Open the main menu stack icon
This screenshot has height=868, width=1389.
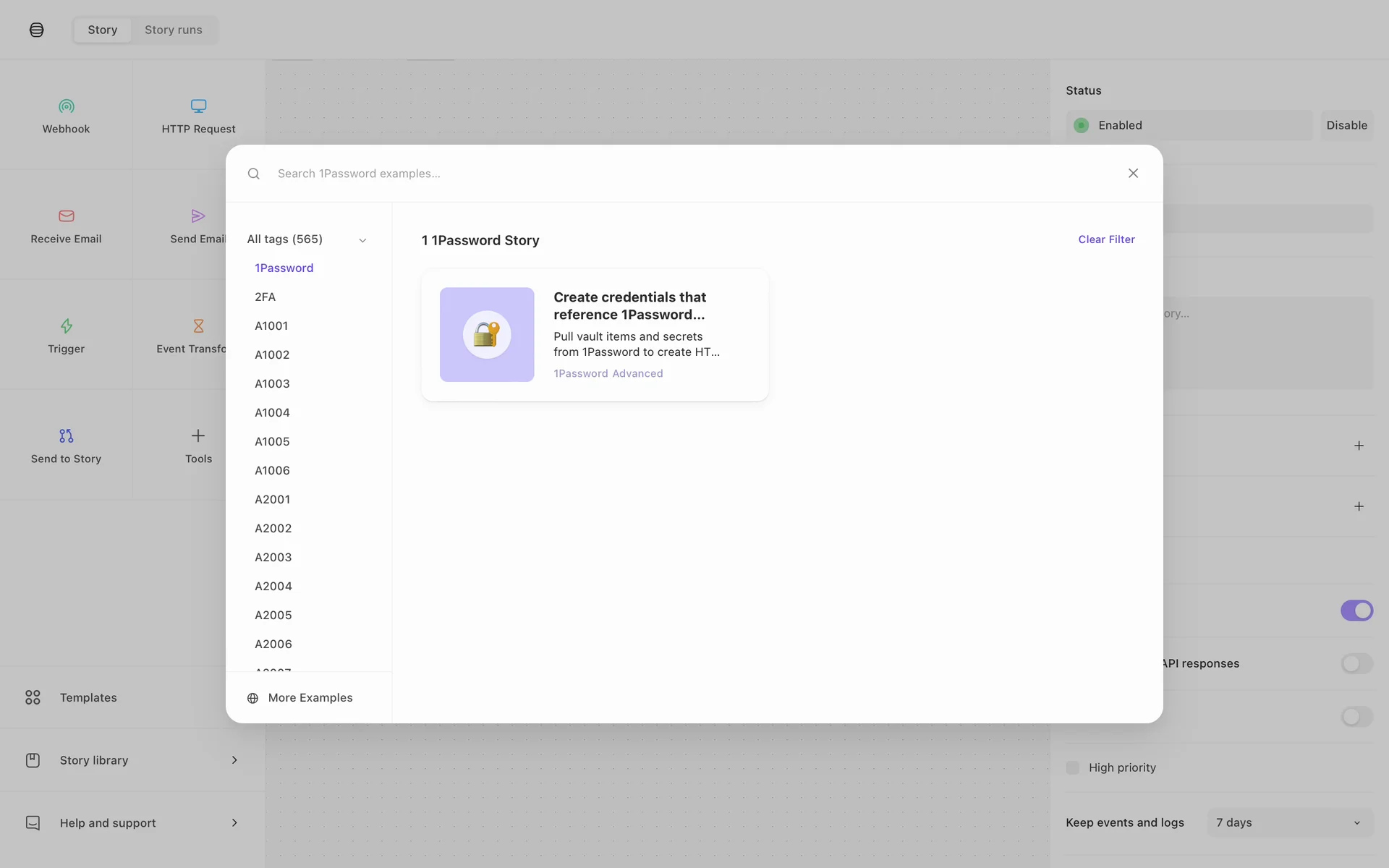coord(37,30)
